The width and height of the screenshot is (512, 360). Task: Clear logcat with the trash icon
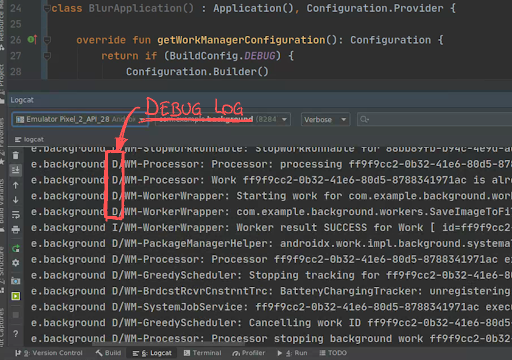pyautogui.click(x=16, y=155)
